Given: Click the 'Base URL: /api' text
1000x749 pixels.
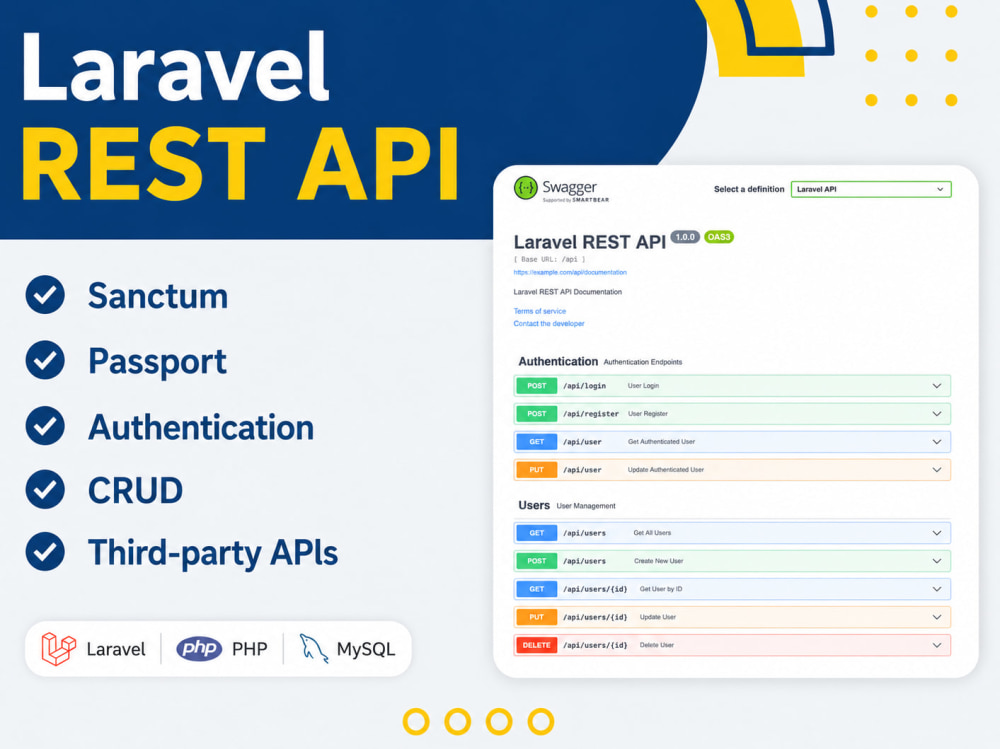Looking at the screenshot, I should (x=549, y=260).
